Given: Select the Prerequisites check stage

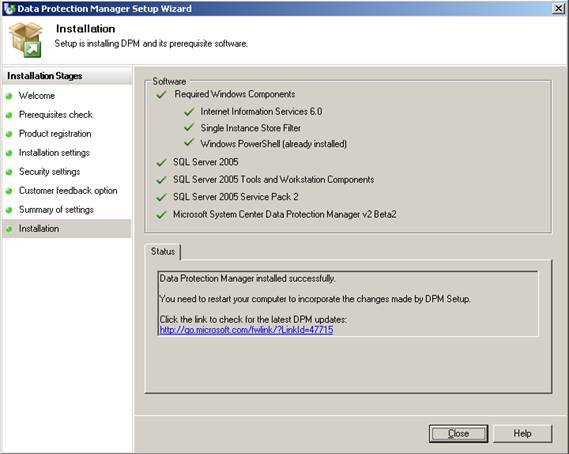Looking at the screenshot, I should pyautogui.click(x=56, y=115).
